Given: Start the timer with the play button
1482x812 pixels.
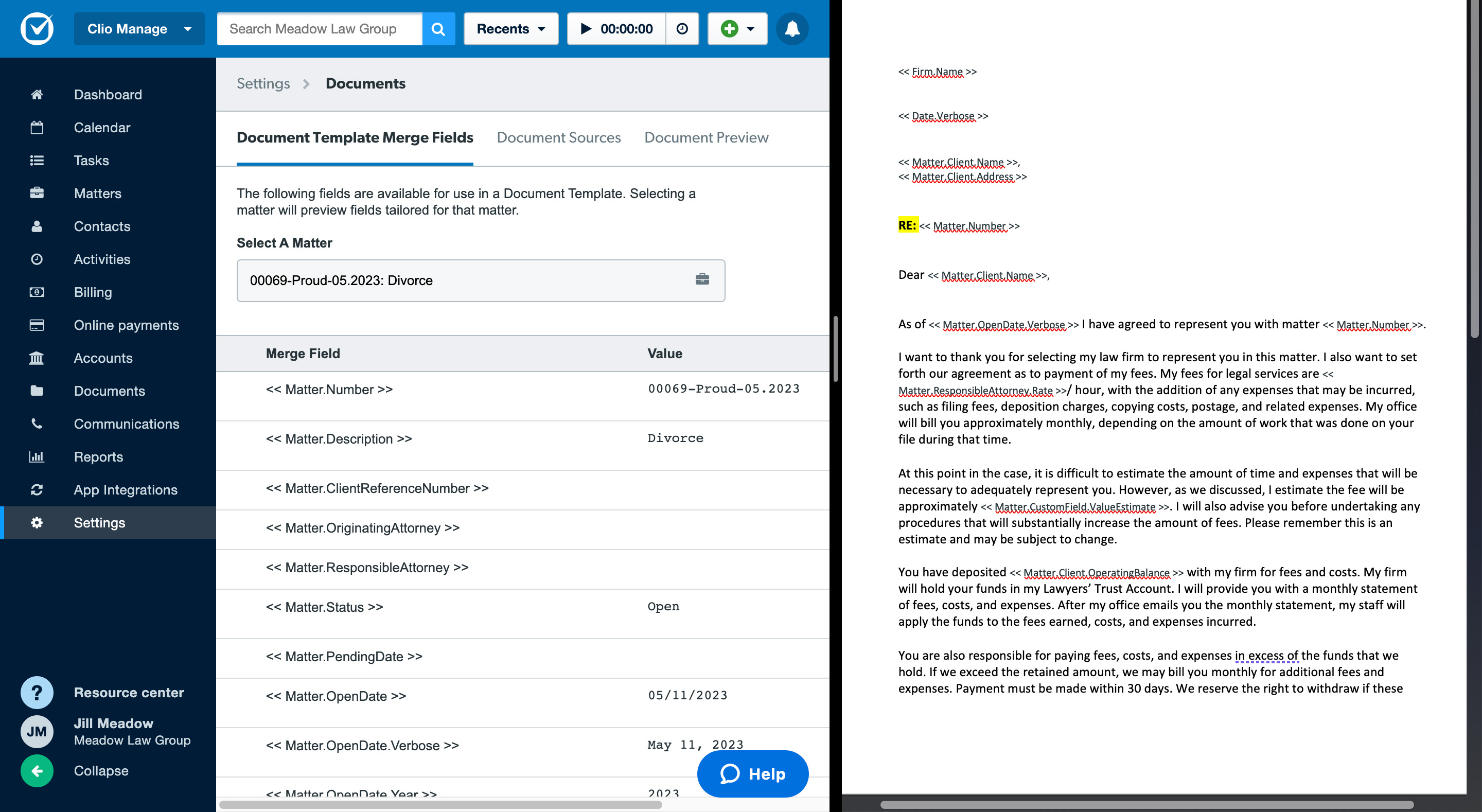Looking at the screenshot, I should click(616, 29).
